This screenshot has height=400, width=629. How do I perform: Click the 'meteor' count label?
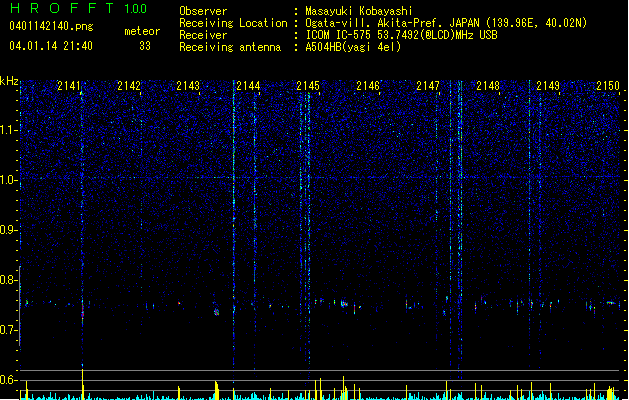(142, 31)
